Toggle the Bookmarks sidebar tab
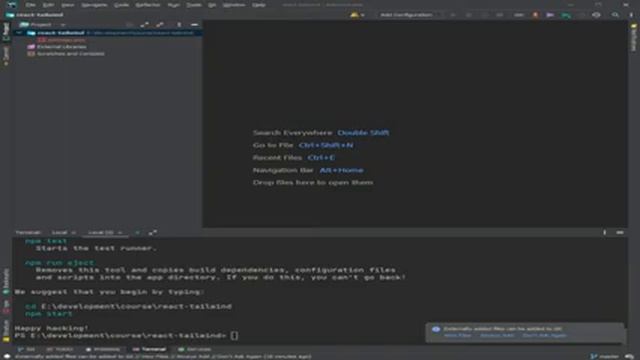Viewport: 640px width, 360px height. (6, 282)
